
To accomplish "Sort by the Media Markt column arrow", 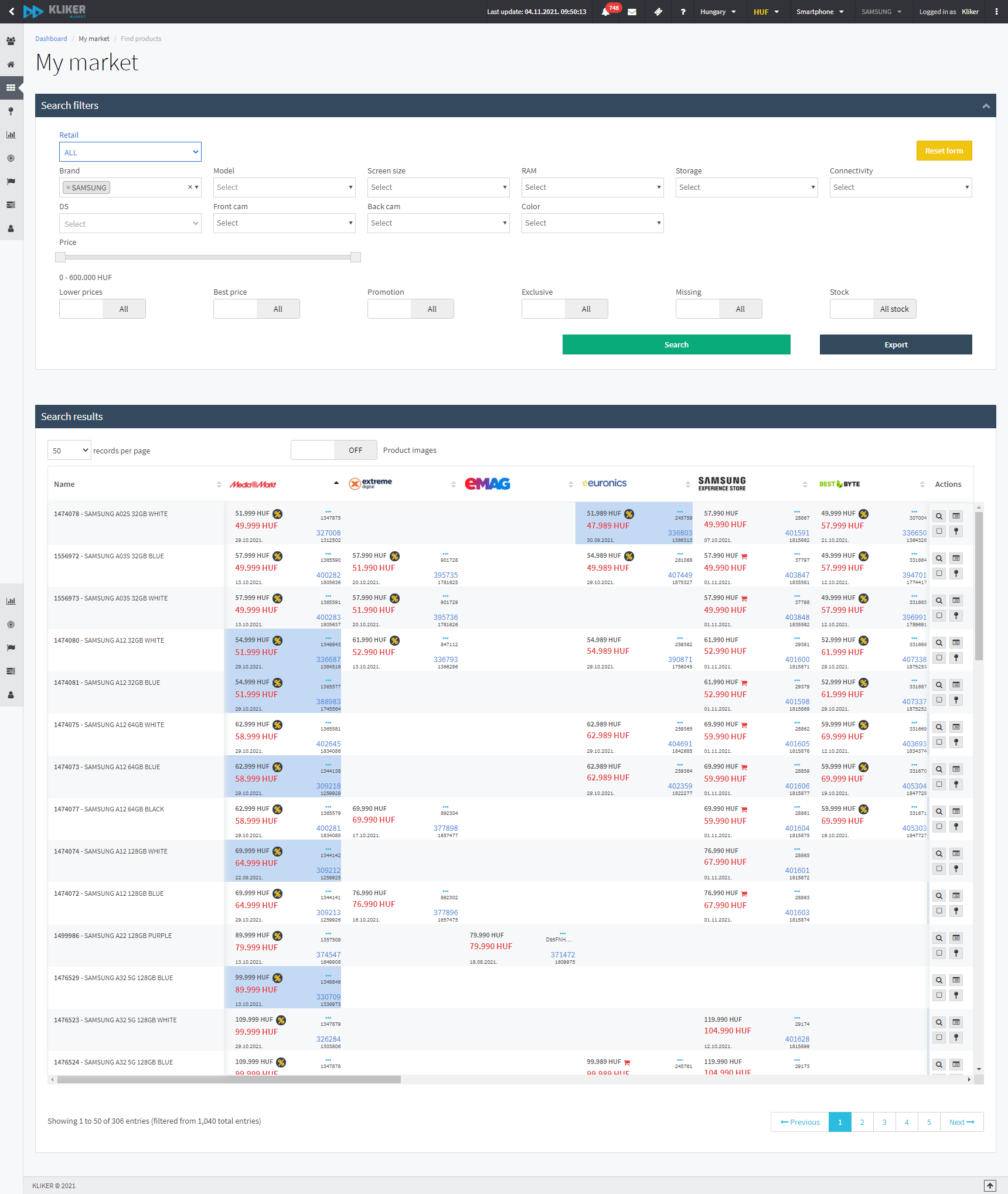I will point(336,484).
